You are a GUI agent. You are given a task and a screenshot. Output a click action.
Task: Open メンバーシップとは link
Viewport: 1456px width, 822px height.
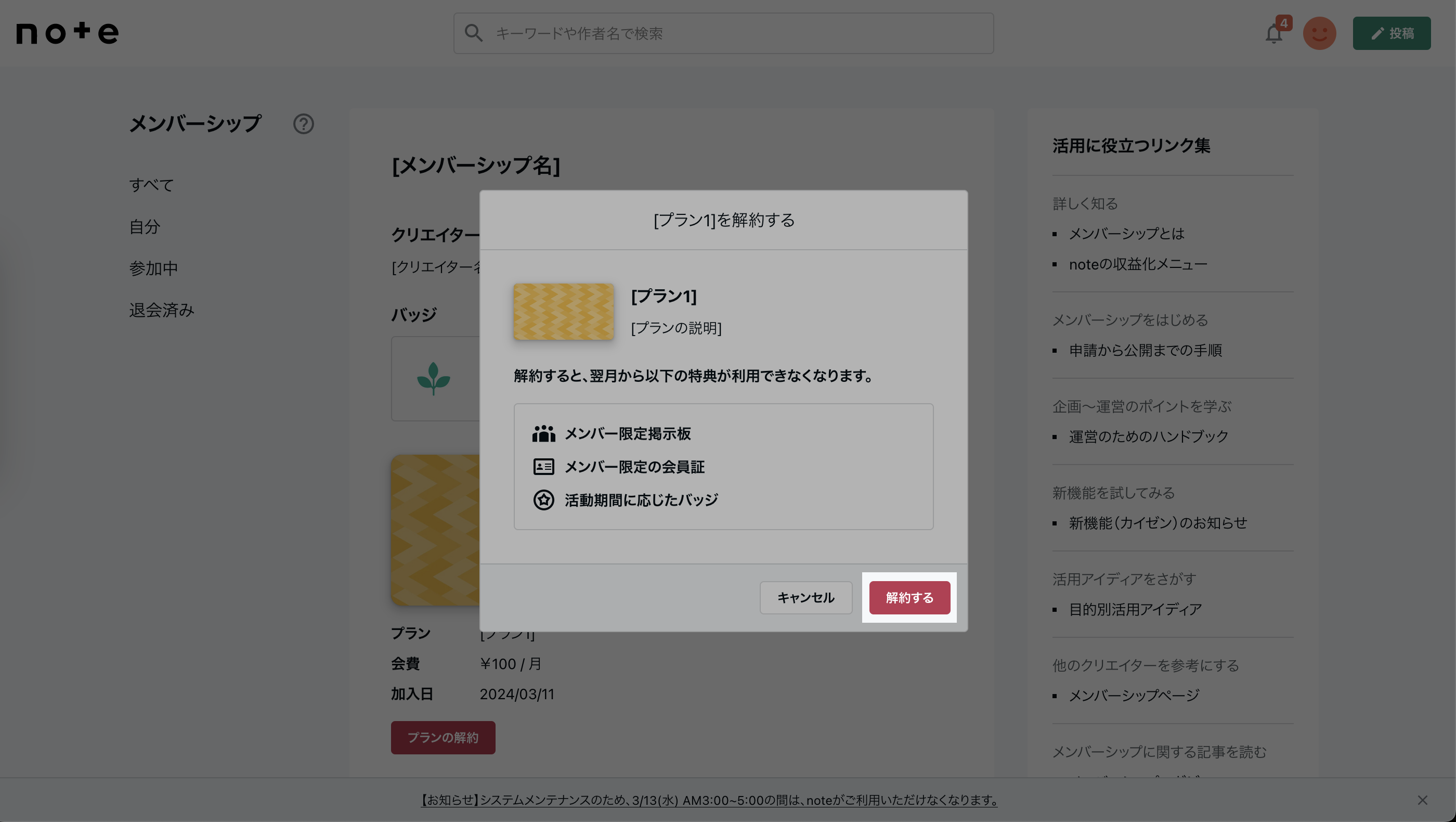pyautogui.click(x=1126, y=234)
